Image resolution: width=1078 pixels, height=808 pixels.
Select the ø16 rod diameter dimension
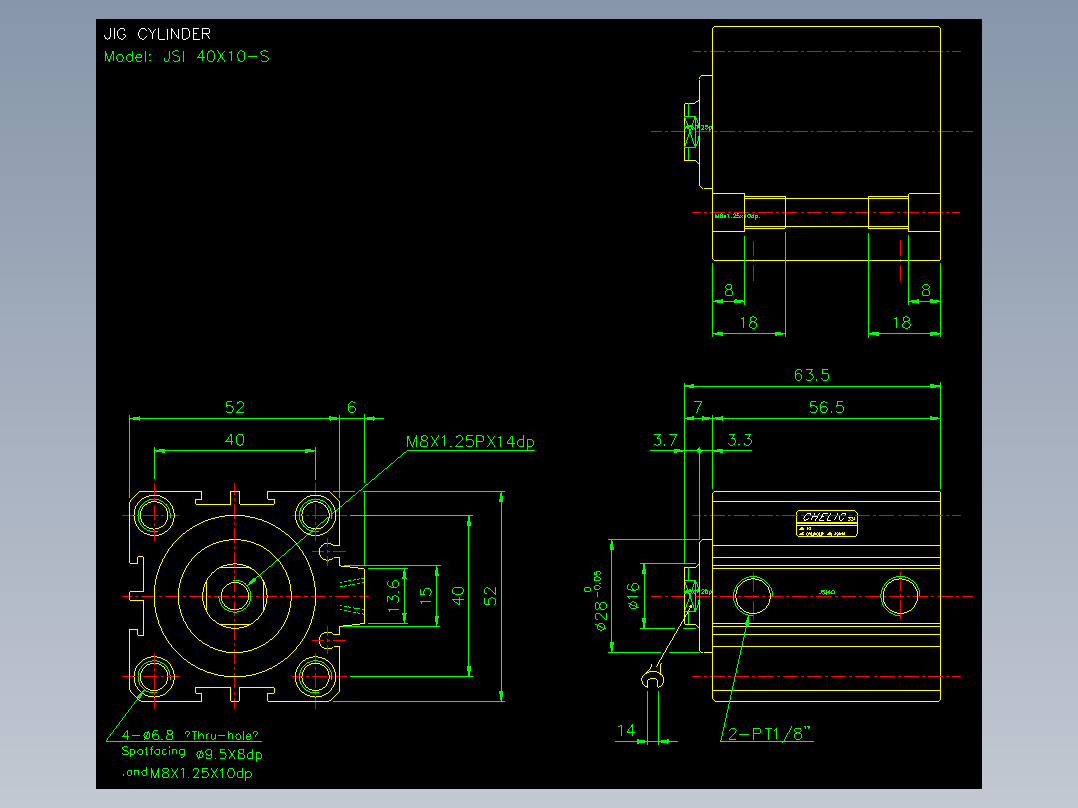point(633,596)
